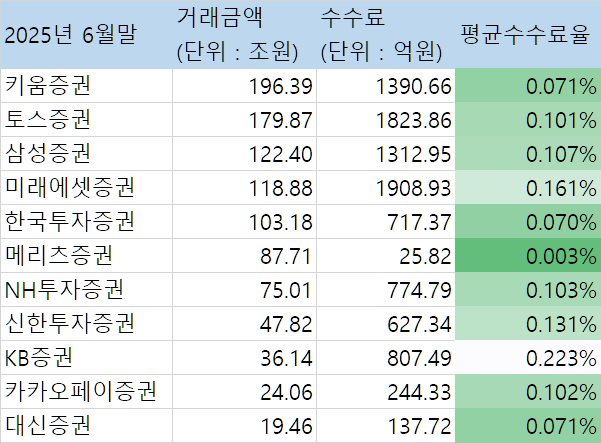Click the fee cell 627.34

coord(386,323)
